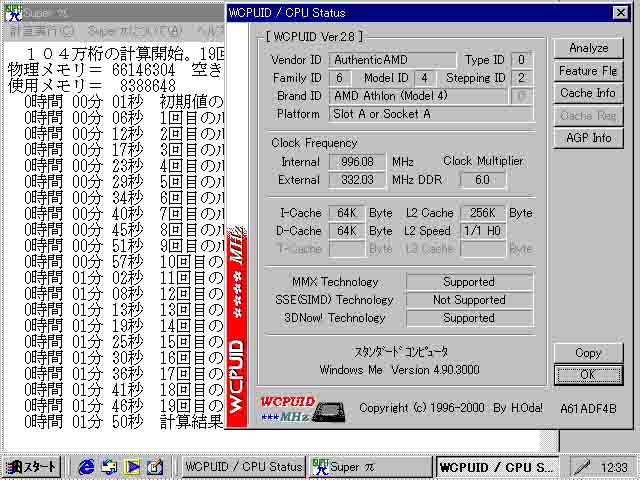Click the Family ID value 6
The image size is (640, 480).
pos(339,78)
